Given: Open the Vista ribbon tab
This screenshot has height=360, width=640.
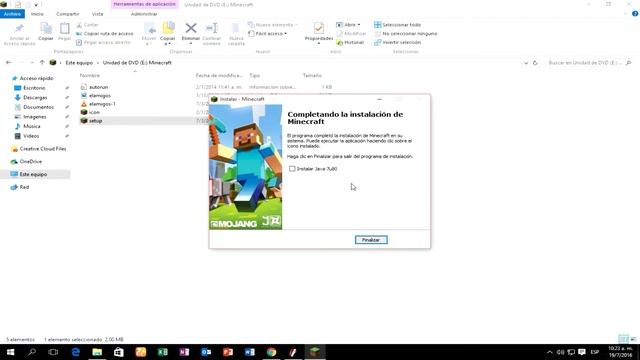Looking at the screenshot, I should point(97,14).
